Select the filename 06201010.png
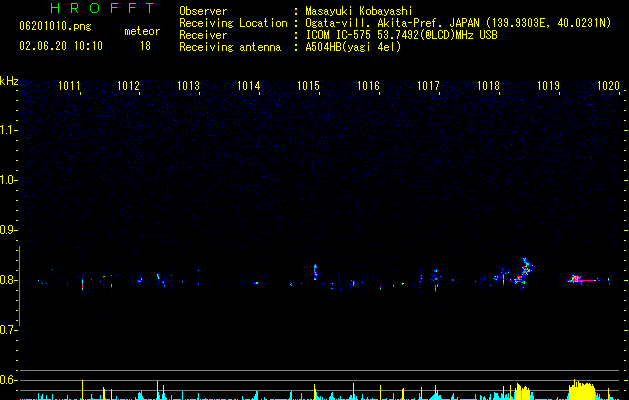Viewport: 629px width, 400px height. pos(55,27)
